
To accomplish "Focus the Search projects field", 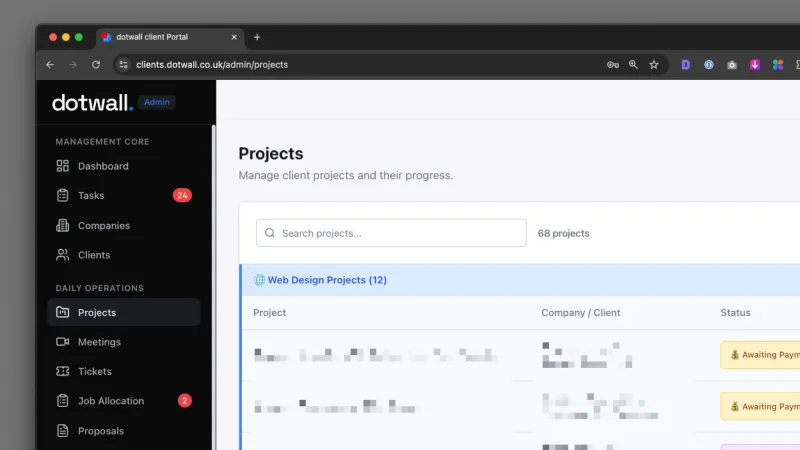I will (x=391, y=233).
